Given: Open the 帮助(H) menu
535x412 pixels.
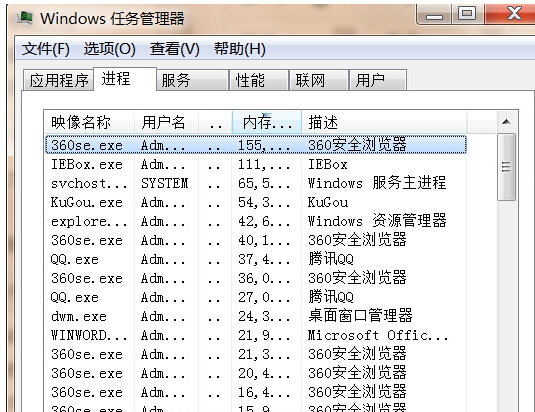Looking at the screenshot, I should click(x=240, y=49).
